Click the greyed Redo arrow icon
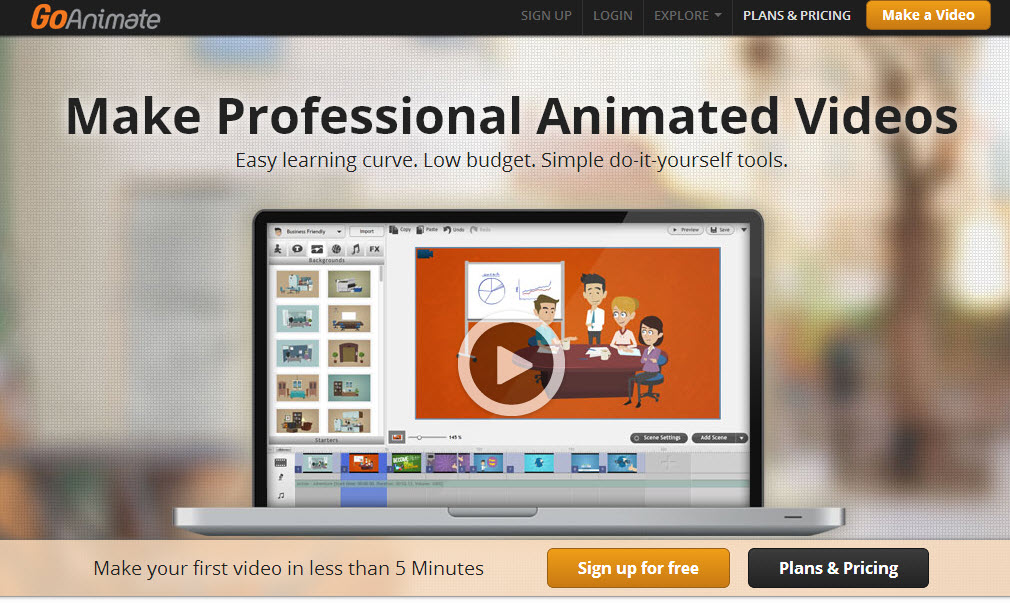1010x603 pixels. [473, 230]
